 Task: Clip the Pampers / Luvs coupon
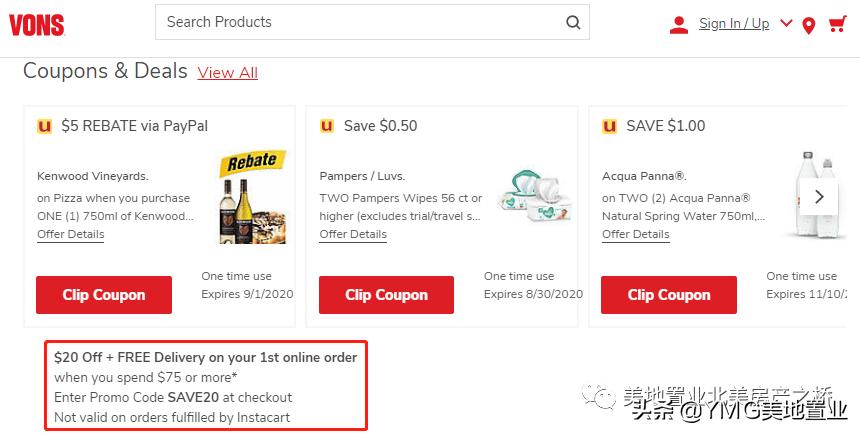tap(386, 295)
